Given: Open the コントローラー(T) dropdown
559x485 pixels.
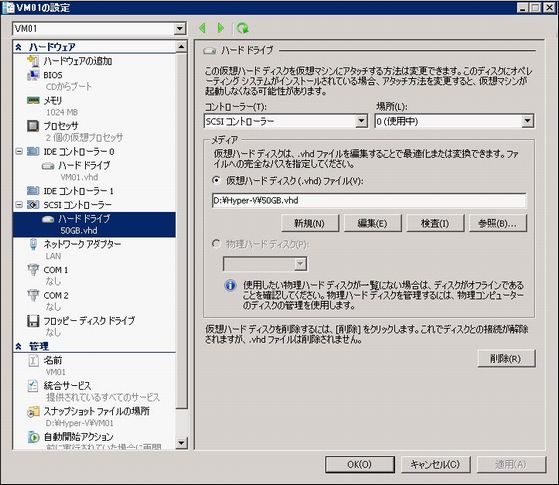Looking at the screenshot, I should click(361, 121).
